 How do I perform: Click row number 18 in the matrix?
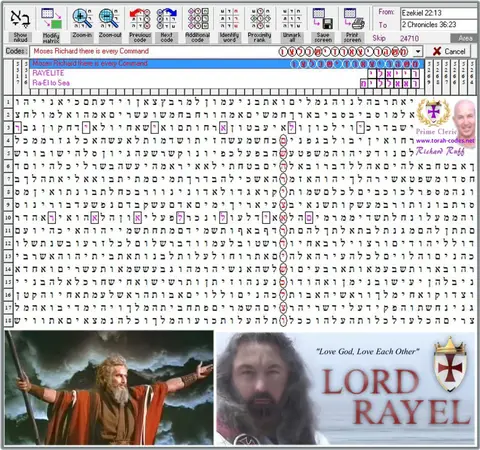tap(8, 320)
